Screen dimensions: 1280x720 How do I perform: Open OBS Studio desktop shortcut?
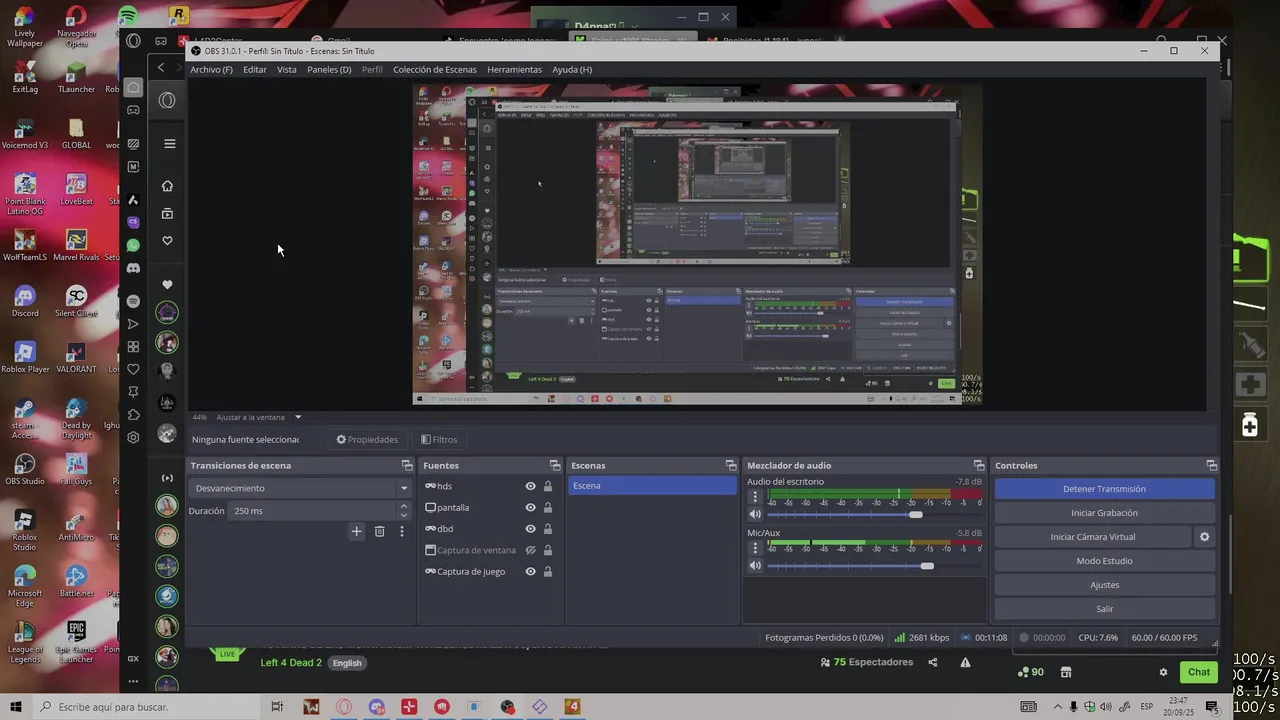coord(25,470)
